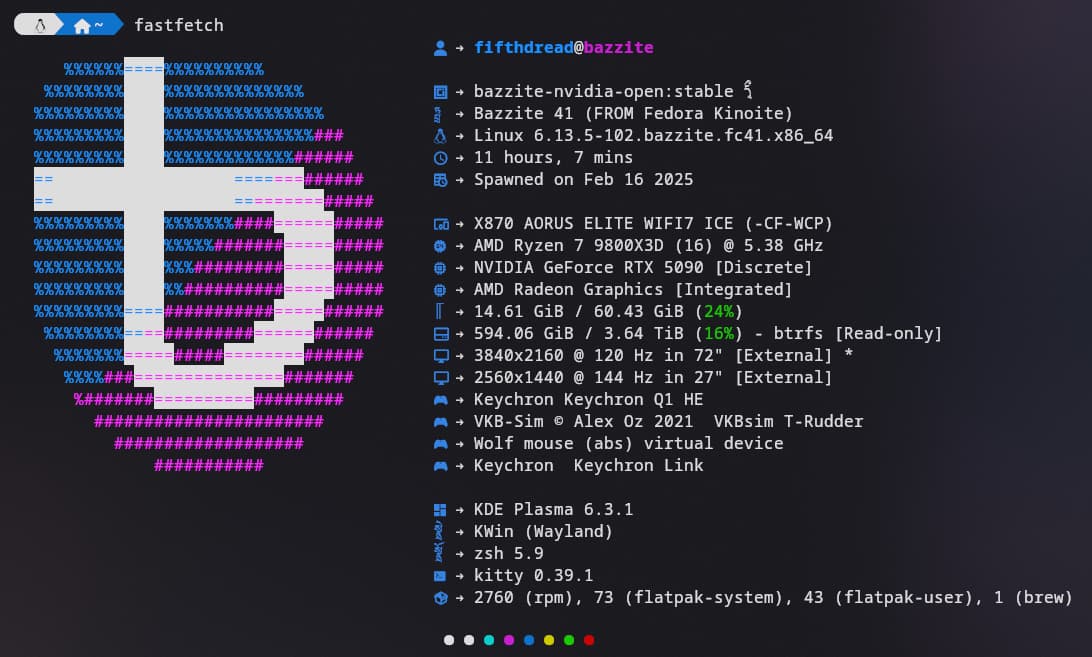Click '2560x1440 @ 144 Hz in 27"' text
Image resolution: width=1092 pixels, height=657 pixels.
point(599,377)
